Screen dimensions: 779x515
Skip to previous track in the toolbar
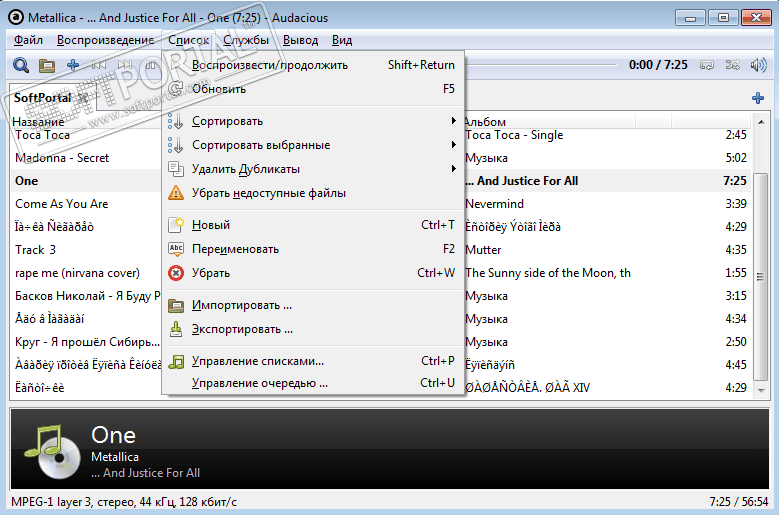click(x=99, y=65)
